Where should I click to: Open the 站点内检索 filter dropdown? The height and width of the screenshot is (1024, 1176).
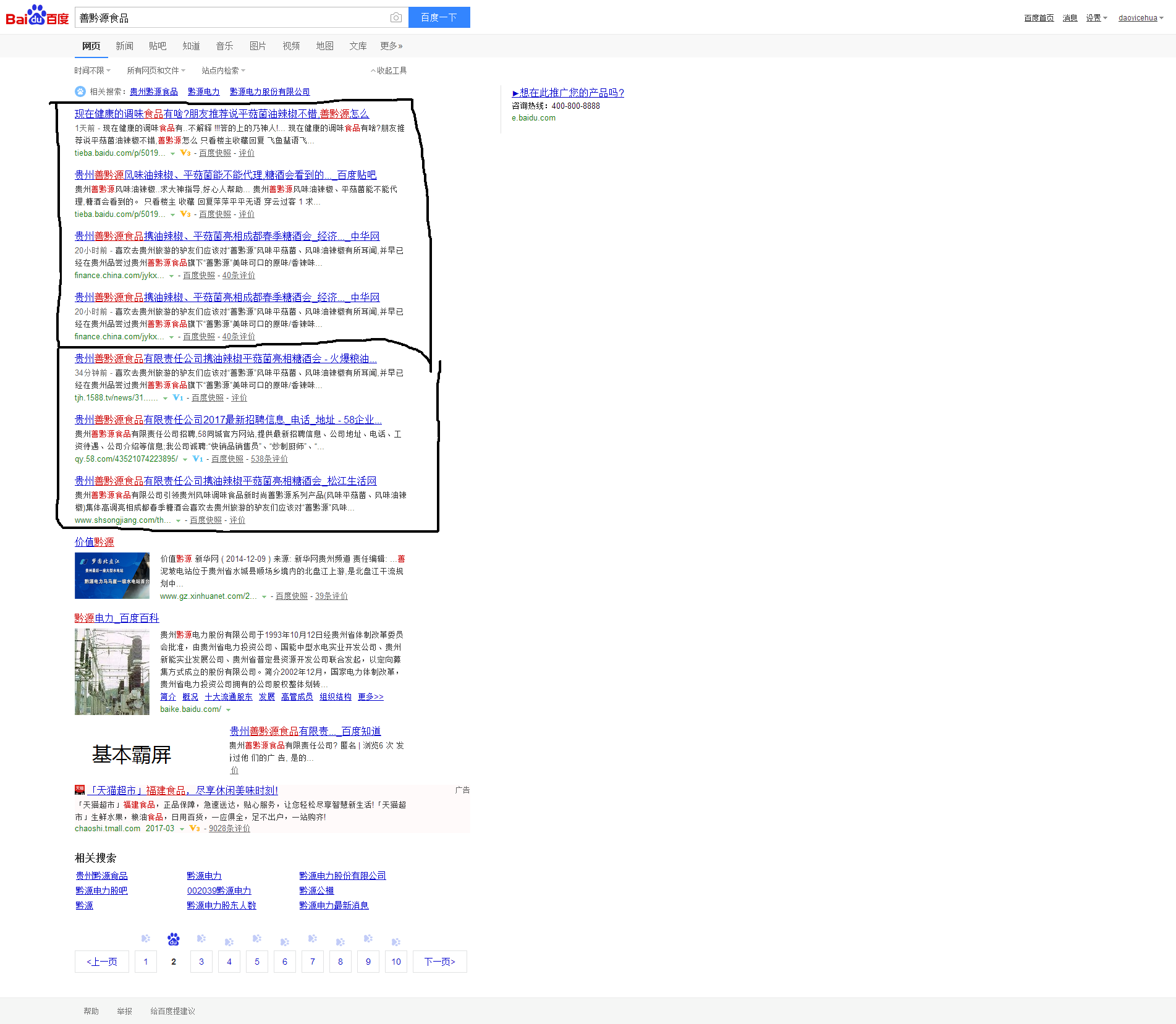coord(224,70)
